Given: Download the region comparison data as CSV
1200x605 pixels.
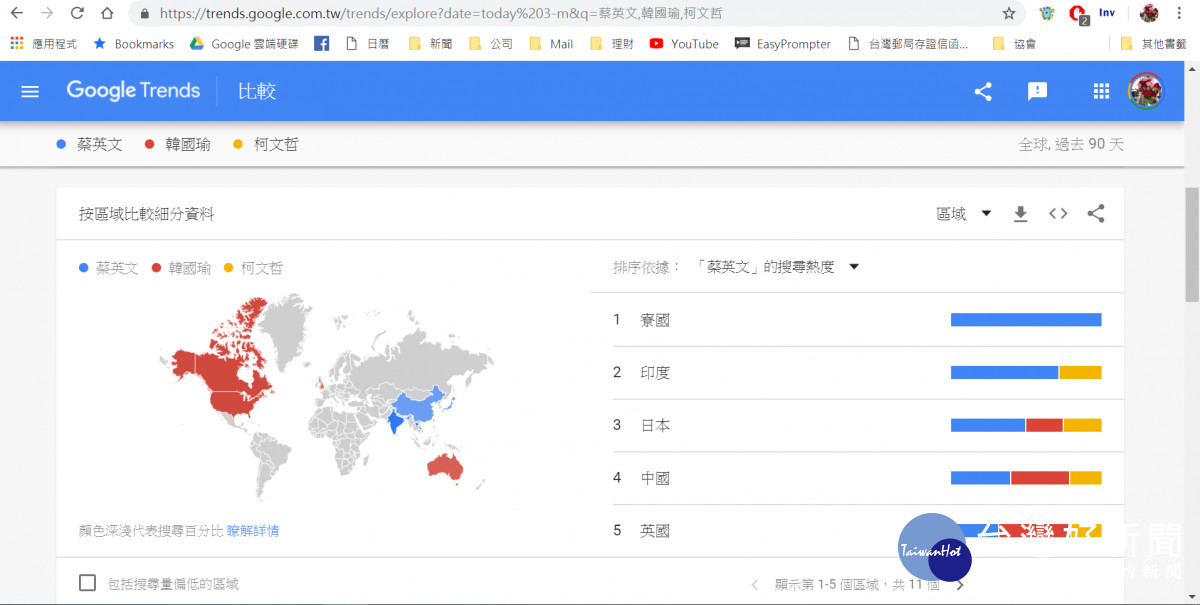Looking at the screenshot, I should 1020,214.
